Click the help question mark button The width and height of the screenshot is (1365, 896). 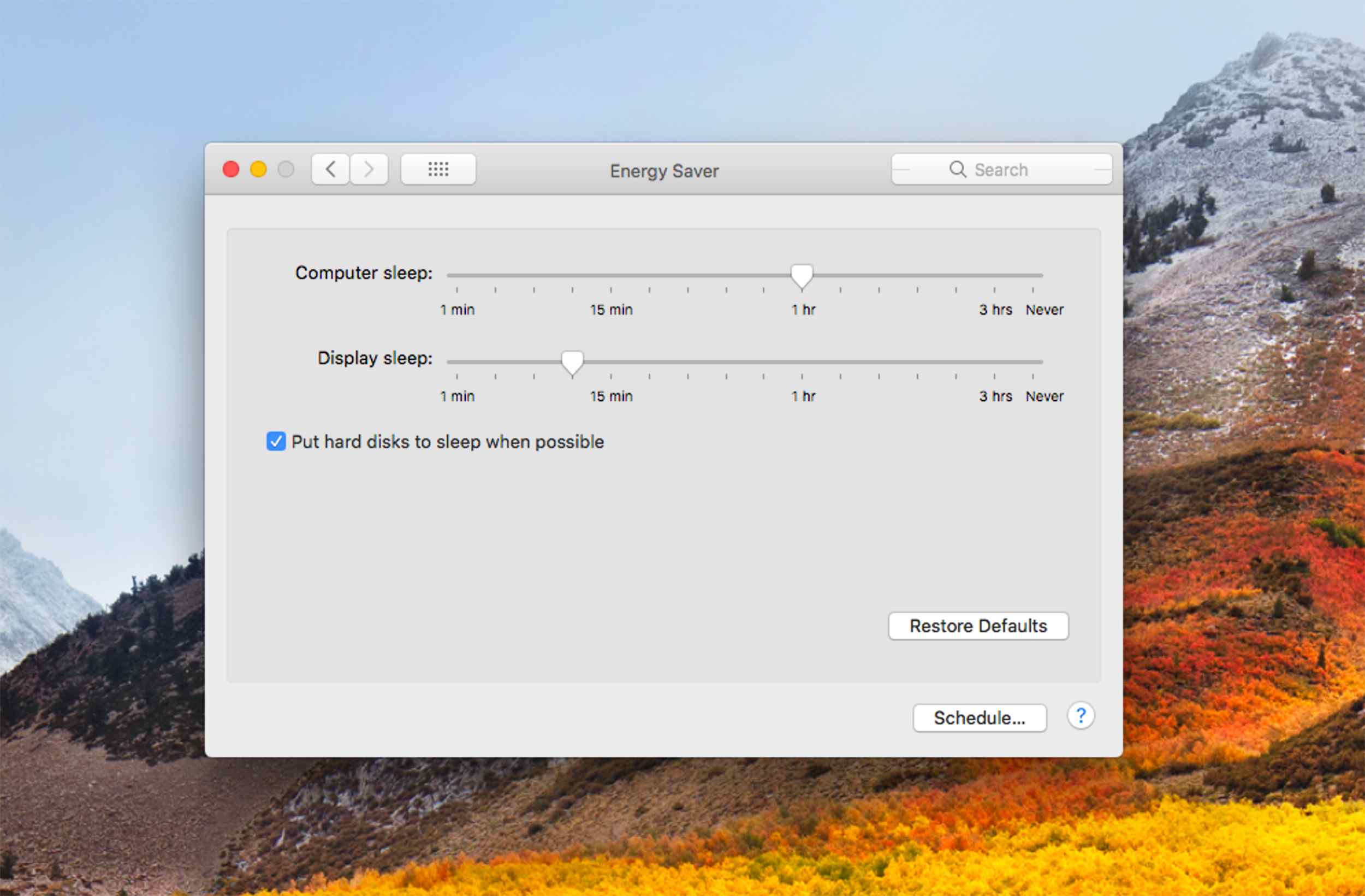click(1080, 715)
